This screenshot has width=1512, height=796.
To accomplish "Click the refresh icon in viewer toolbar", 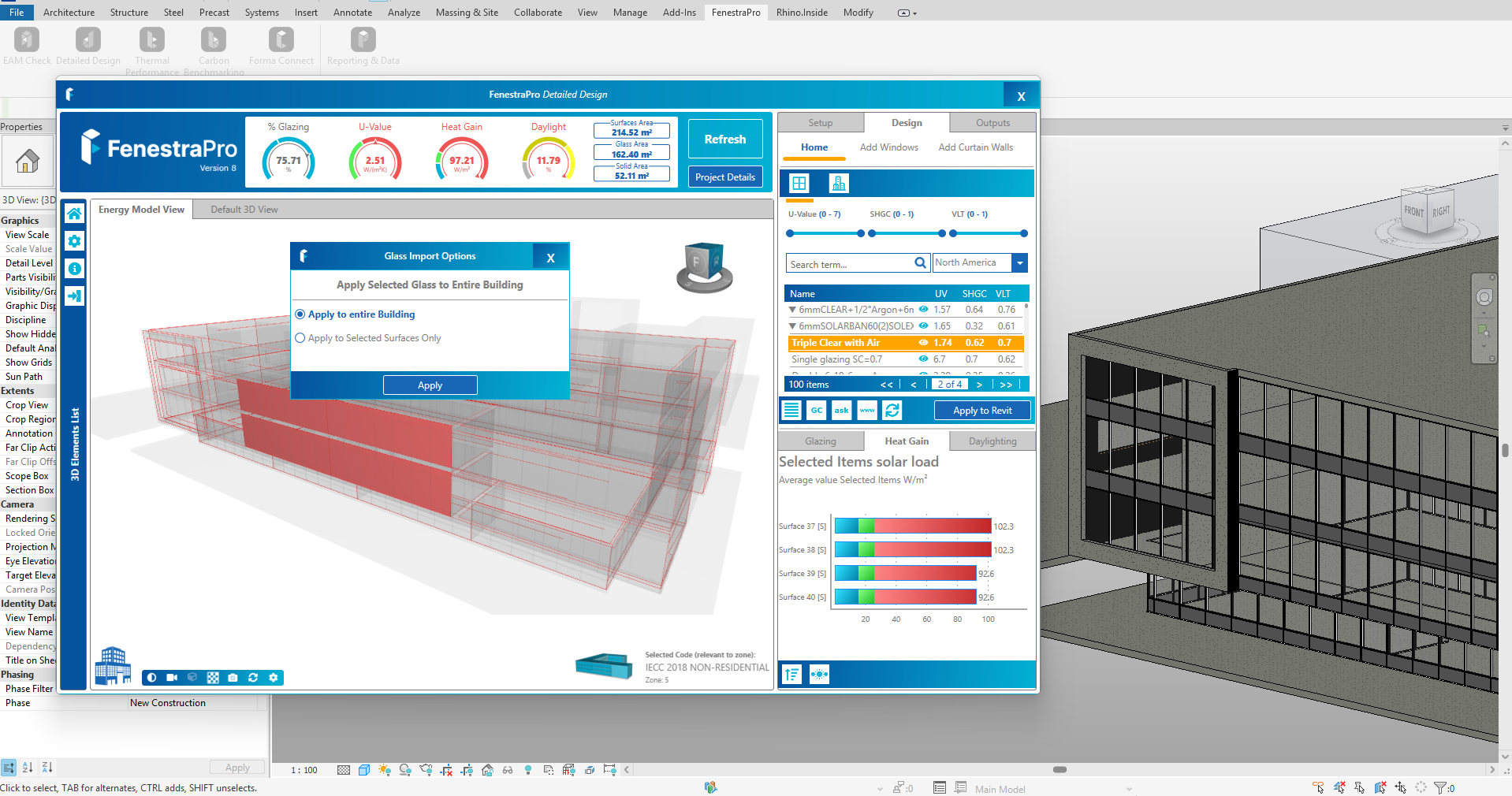I will pyautogui.click(x=253, y=678).
